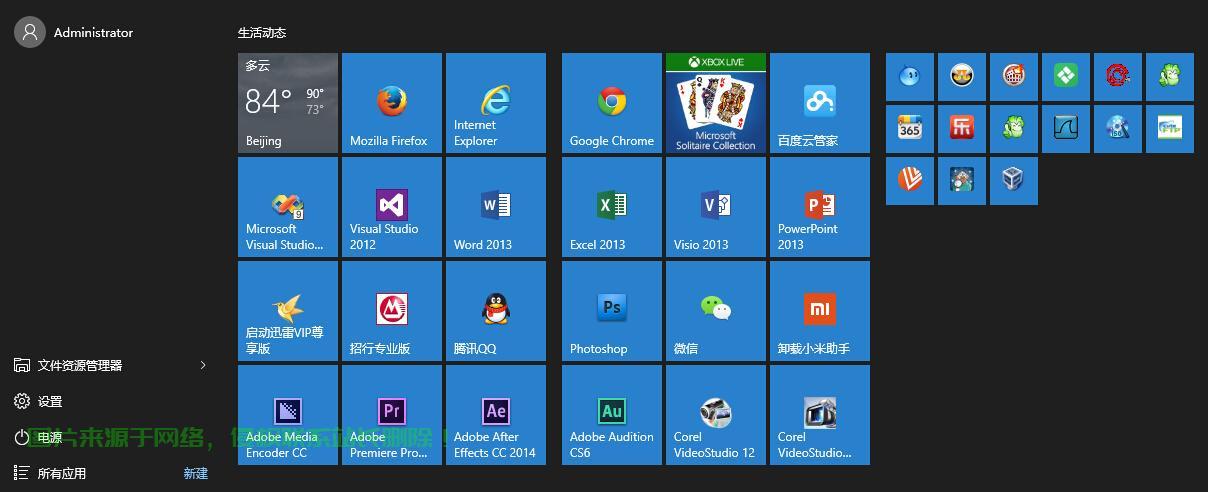Viewport: 1208px width, 492px height.
Task: Open the small round orange-and-black tile beside the blue smiley
Action: [962, 77]
